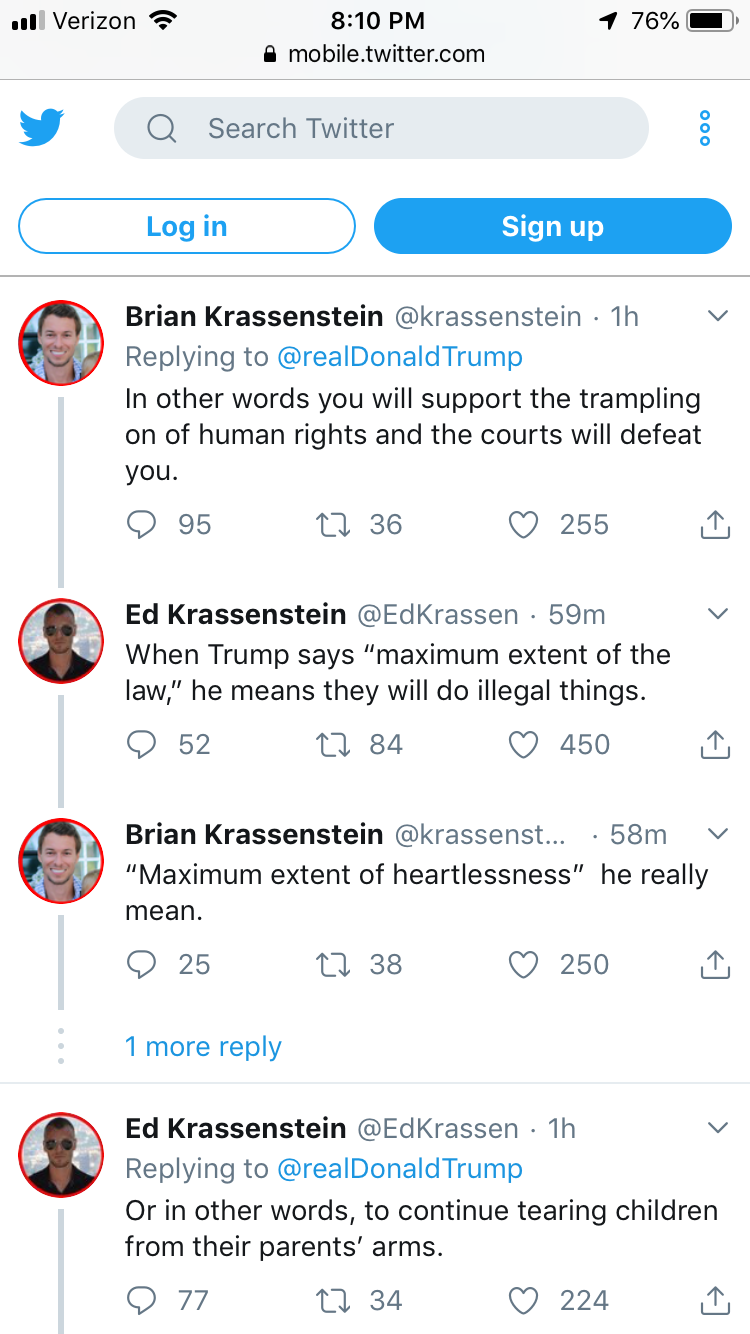Reply to Brian's human rights tweet
The image size is (750, 1334).
click(144, 525)
